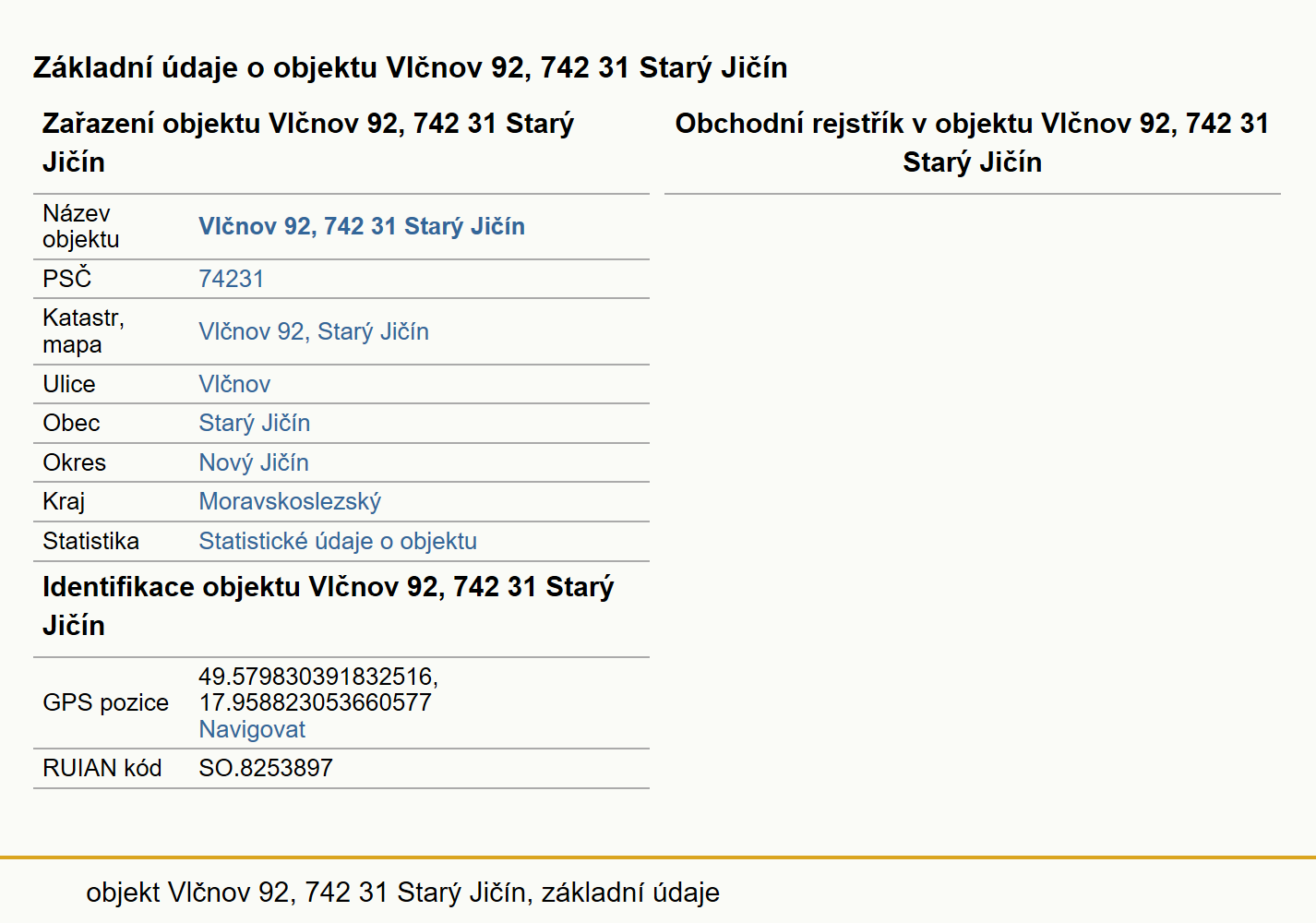Click the RUIAN code value SO.8253897
The width and height of the screenshot is (1316, 923).
tap(266, 768)
